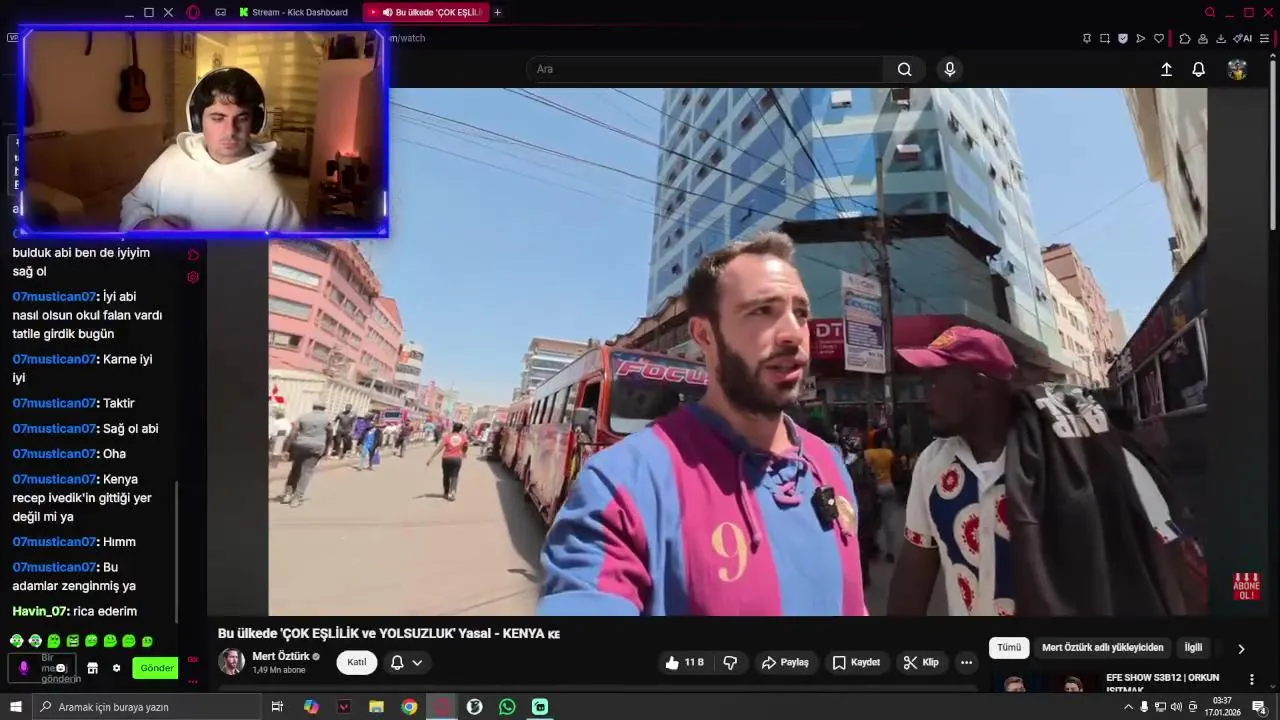Open chat emoji picker smiley
1280x720 pixels.
point(60,668)
